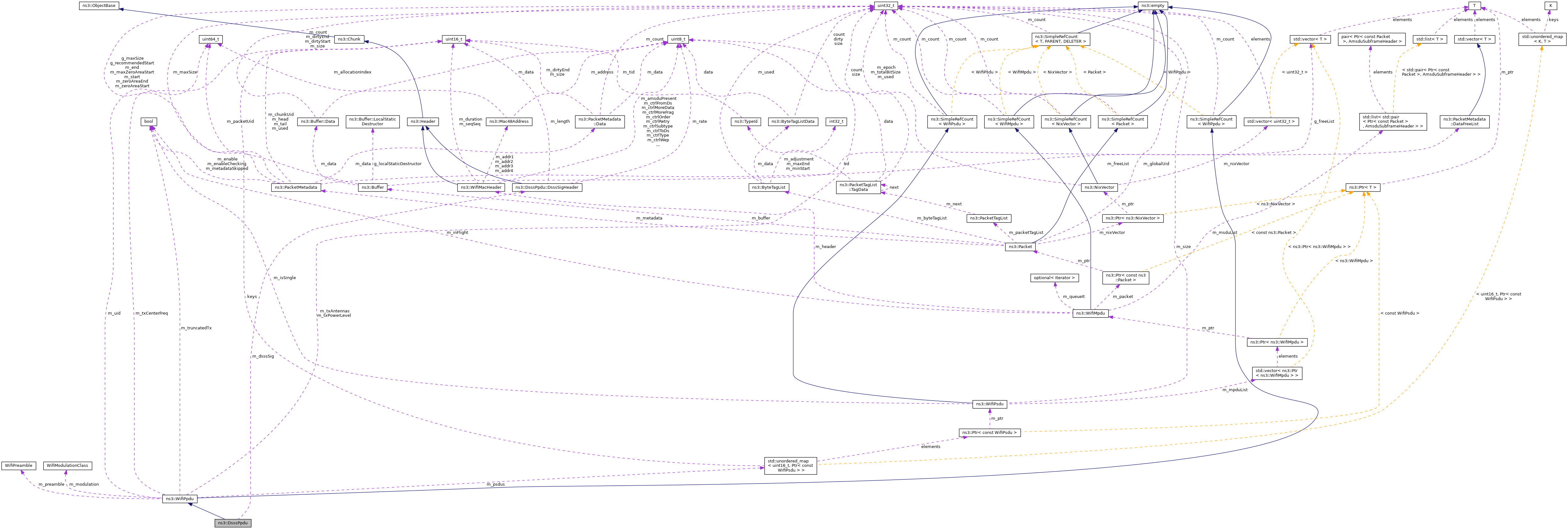The image size is (1568, 529).
Task: Click ns3::Ptr< ns3::WifiMpdu > node
Action: point(1276,343)
